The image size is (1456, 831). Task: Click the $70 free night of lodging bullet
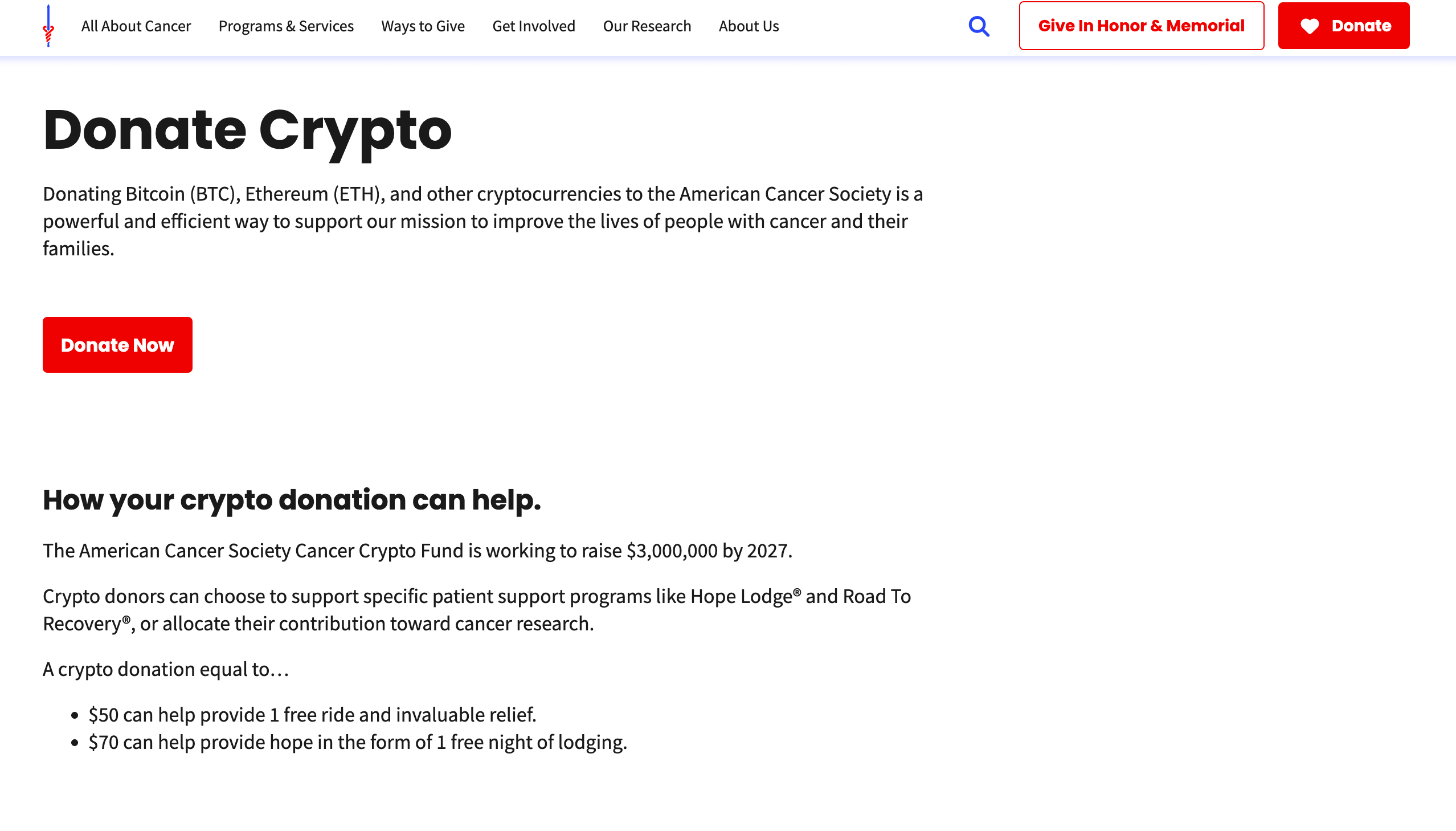pos(358,743)
